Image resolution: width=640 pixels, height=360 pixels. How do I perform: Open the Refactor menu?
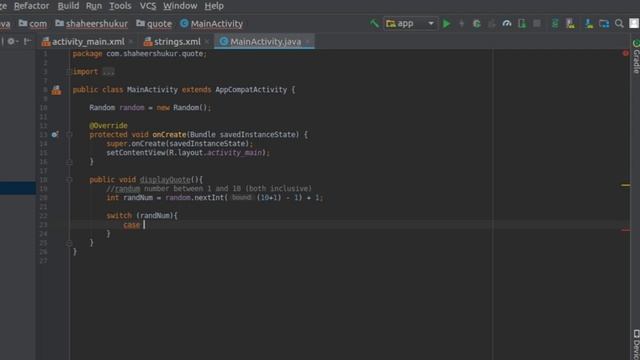point(31,6)
